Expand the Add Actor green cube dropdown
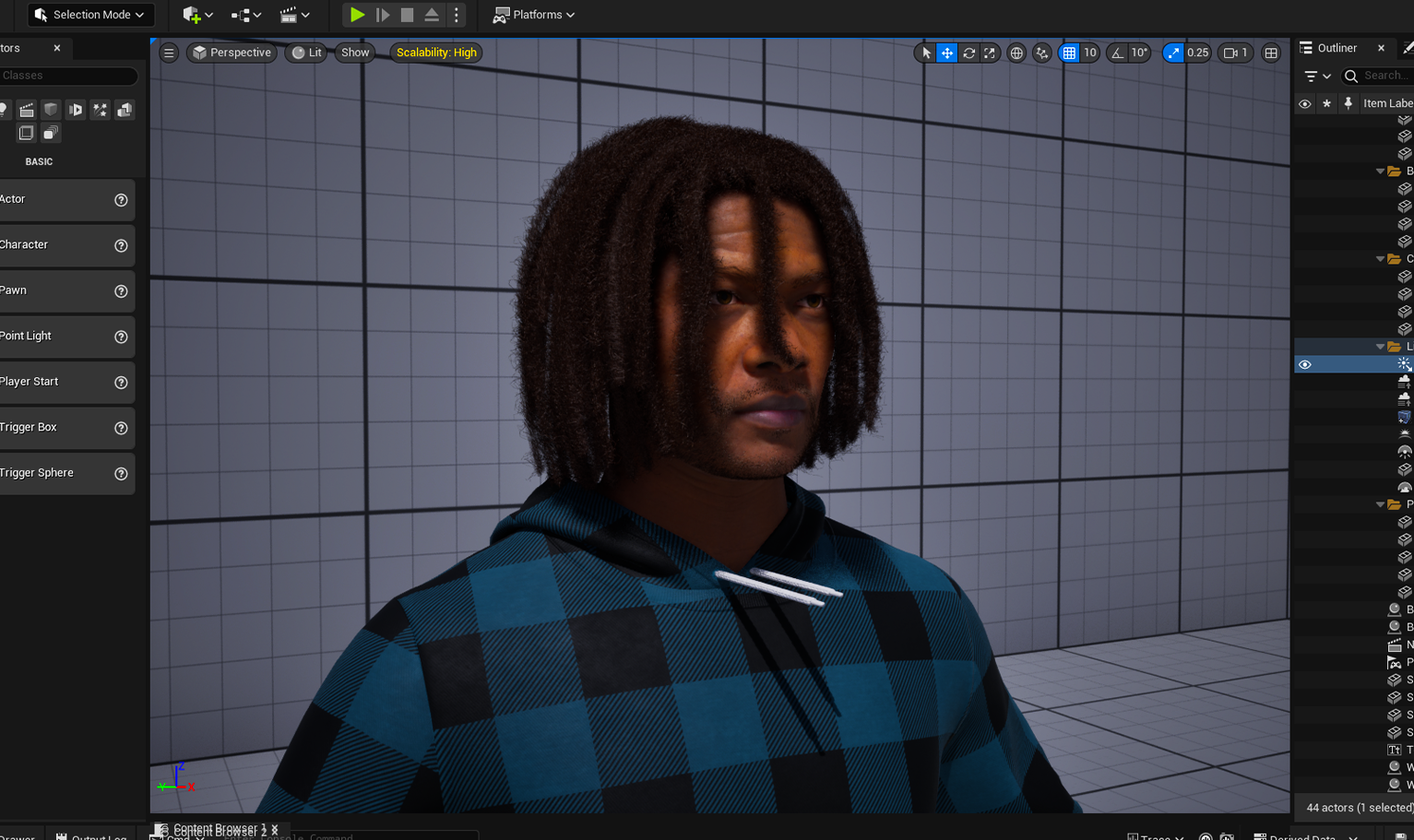This screenshot has width=1414, height=840. pyautogui.click(x=196, y=15)
